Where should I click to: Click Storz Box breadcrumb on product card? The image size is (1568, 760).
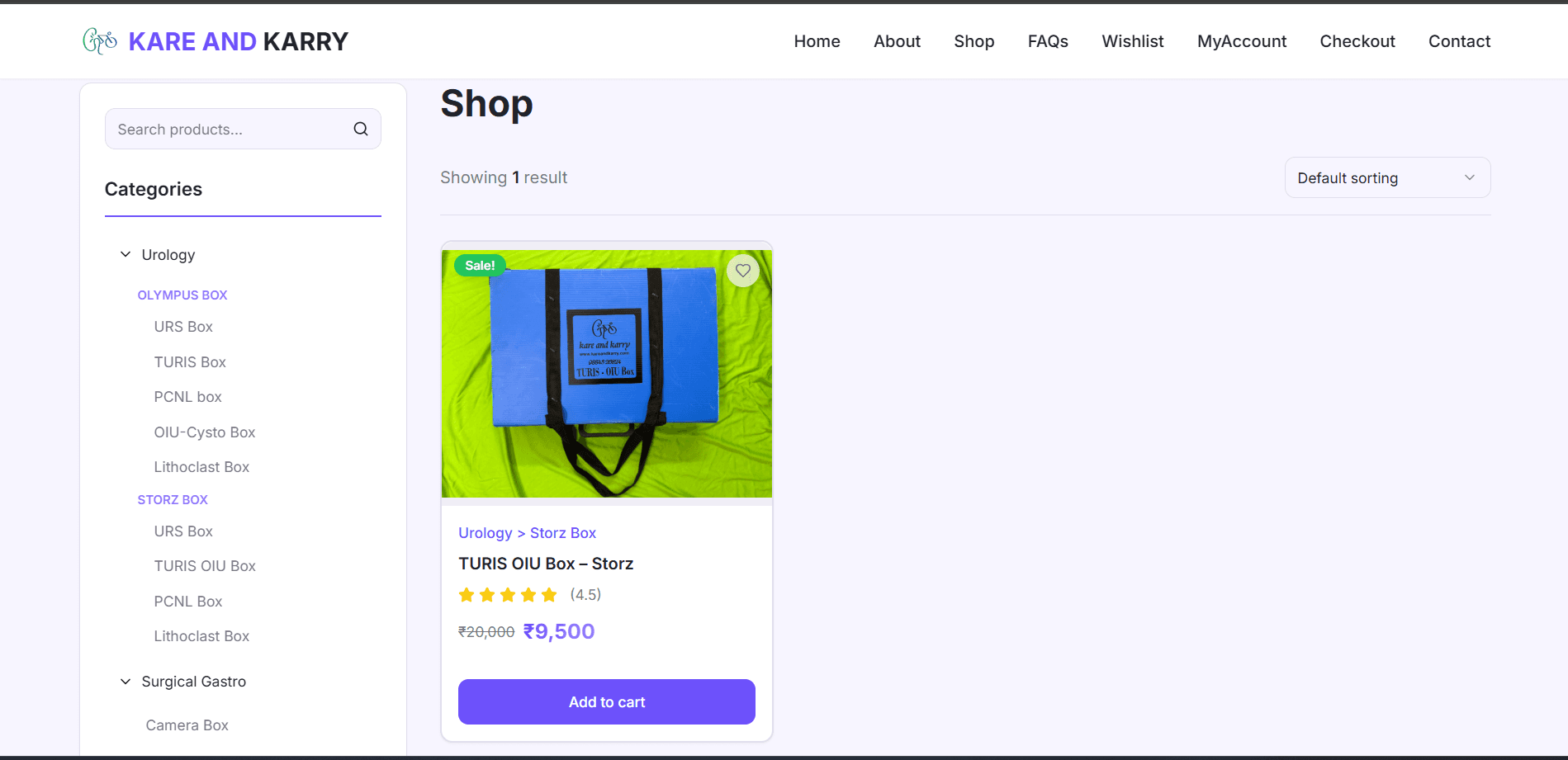563,533
